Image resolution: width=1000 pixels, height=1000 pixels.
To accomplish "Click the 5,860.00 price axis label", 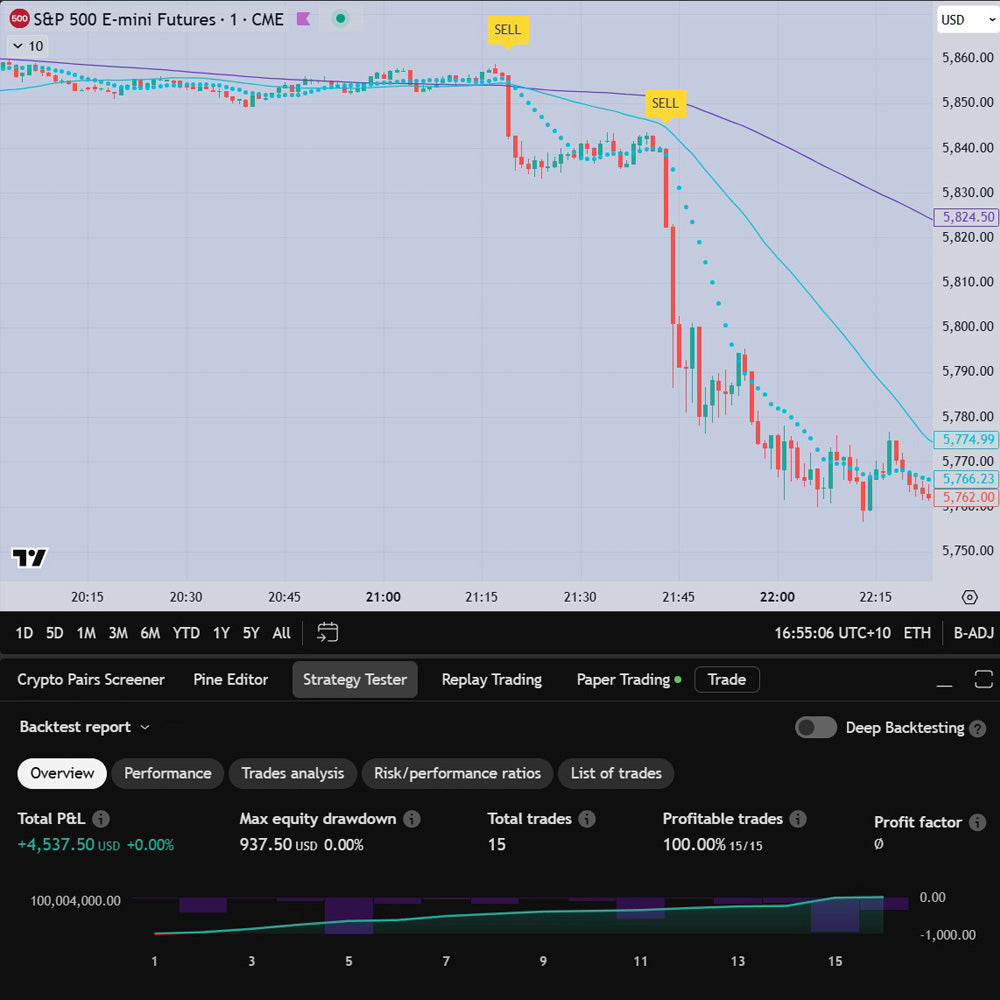I will point(967,58).
